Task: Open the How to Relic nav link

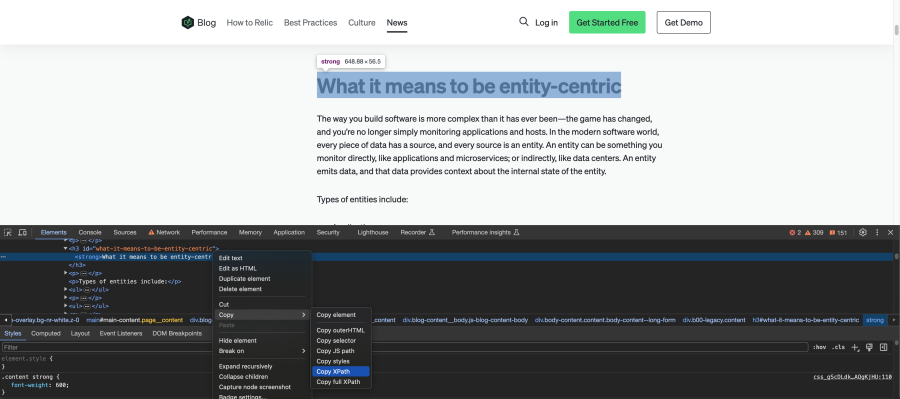Action: (250, 22)
